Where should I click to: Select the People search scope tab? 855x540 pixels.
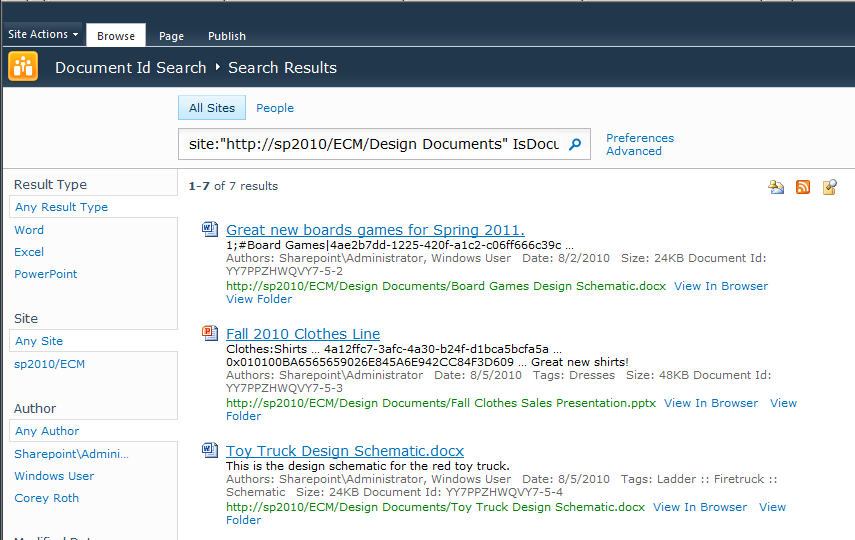point(275,108)
